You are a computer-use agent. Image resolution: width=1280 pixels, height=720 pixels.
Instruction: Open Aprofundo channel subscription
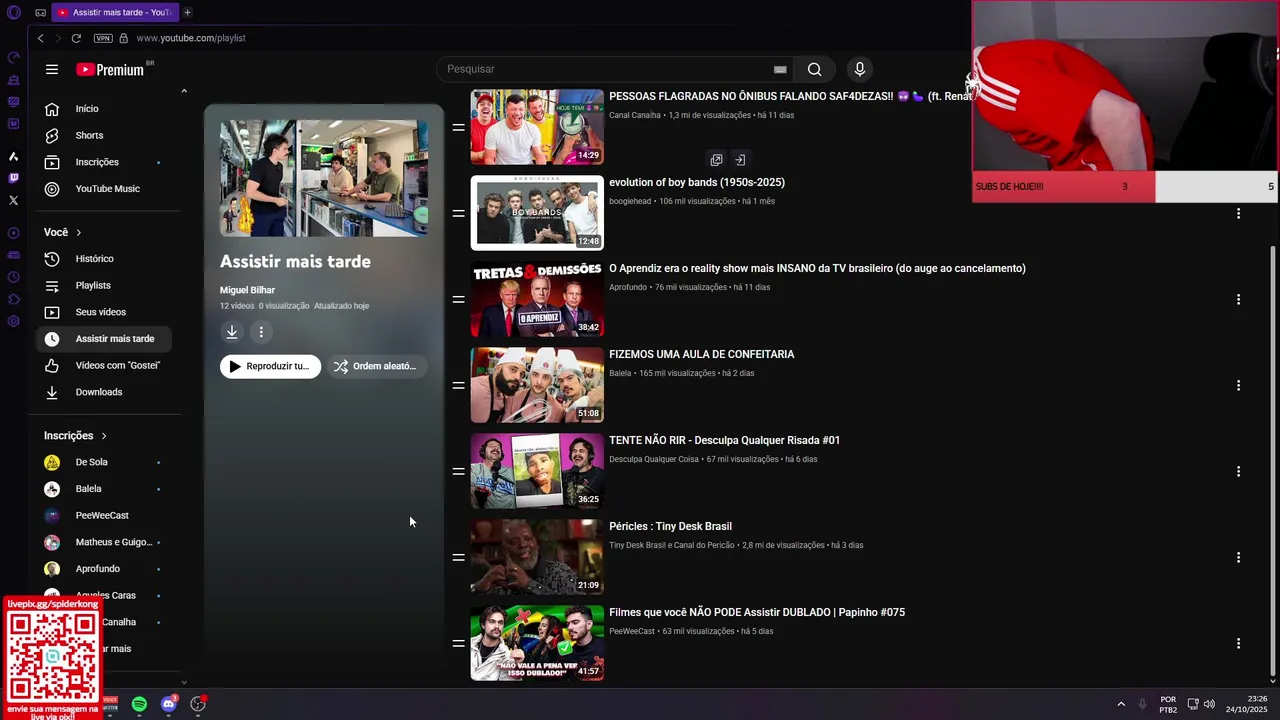[x=104, y=569]
